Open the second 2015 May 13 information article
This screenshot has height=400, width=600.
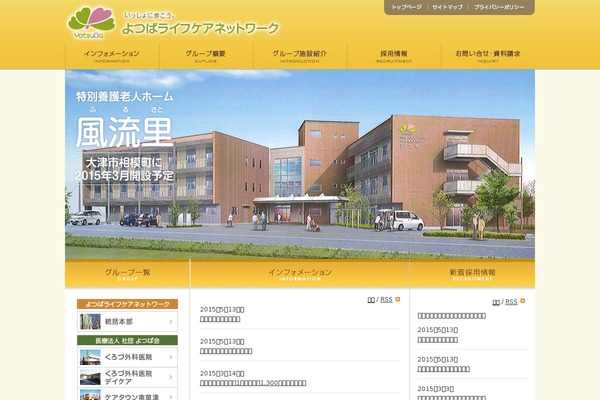[x=226, y=351]
